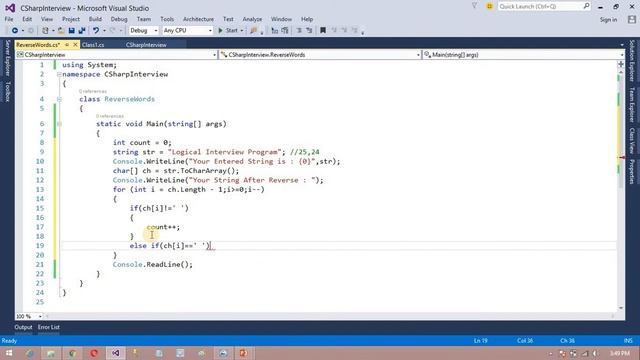Screen dimensions: 640x360
Task: Open the Output panel tab
Action: click(23, 327)
